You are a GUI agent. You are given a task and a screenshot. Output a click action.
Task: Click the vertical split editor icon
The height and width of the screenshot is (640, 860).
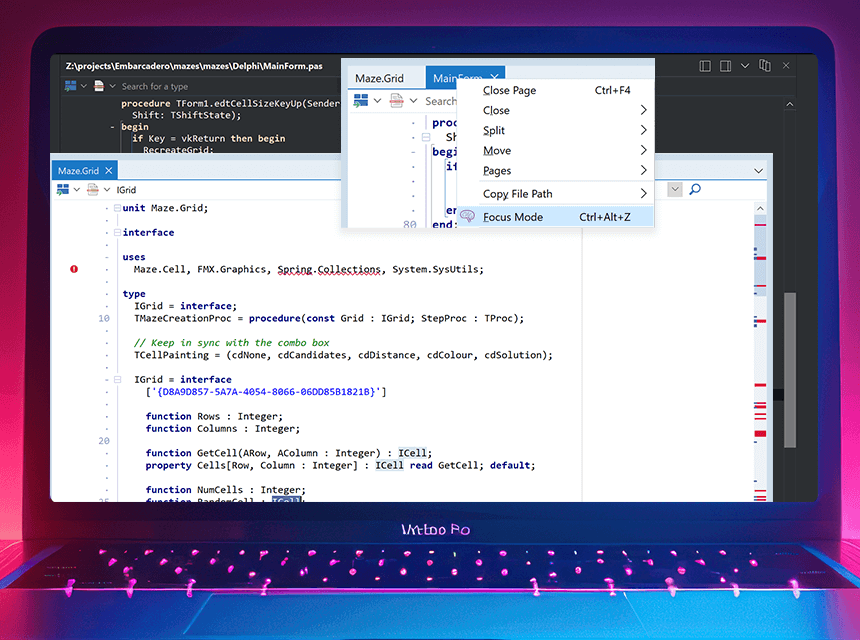[725, 65]
